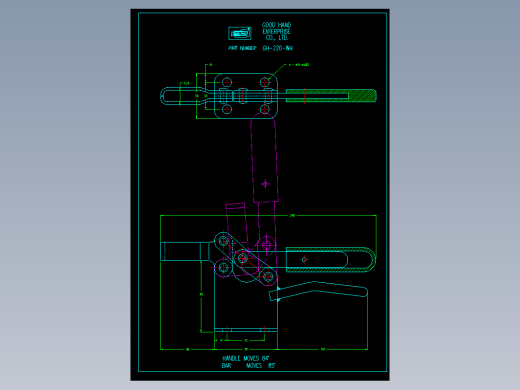The image size is (520, 390).
Task: Click the part number value "GH-220-WH"
Action: [x=278, y=48]
